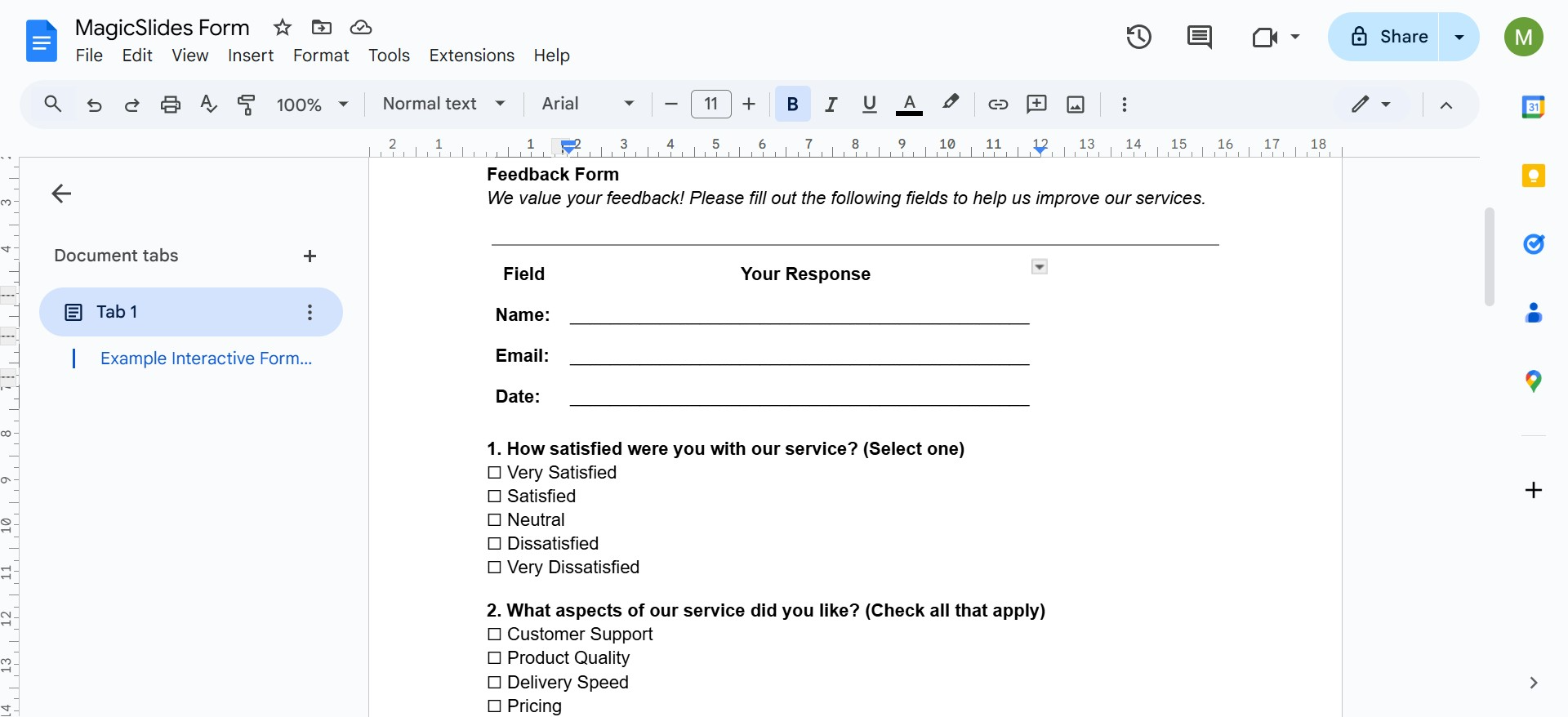Open Google Maps side panel
The width and height of the screenshot is (1568, 717).
point(1534,381)
